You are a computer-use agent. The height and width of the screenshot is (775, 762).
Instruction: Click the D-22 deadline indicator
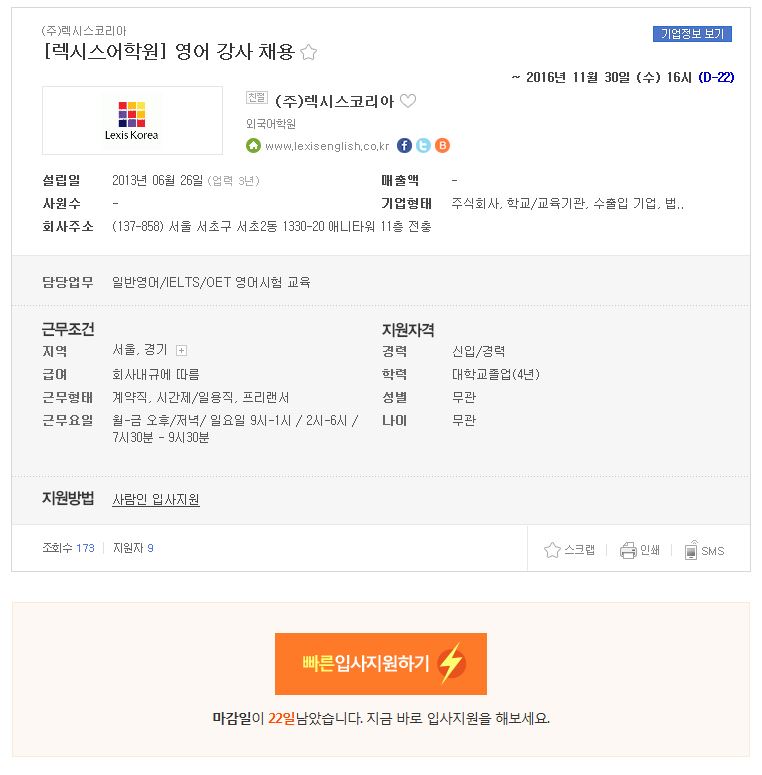tap(716, 77)
